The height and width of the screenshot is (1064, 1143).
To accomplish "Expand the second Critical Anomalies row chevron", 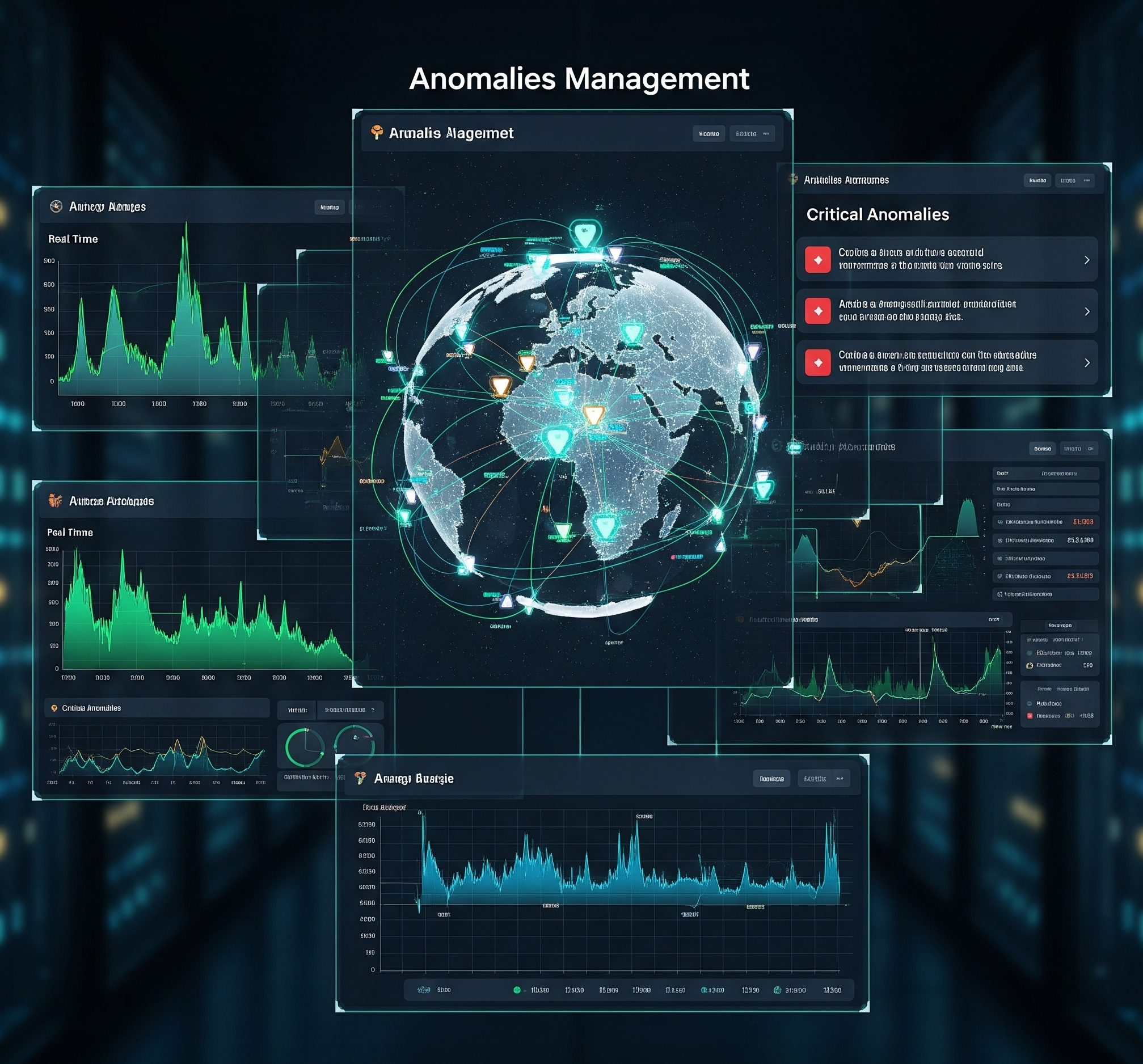I will (x=1087, y=311).
